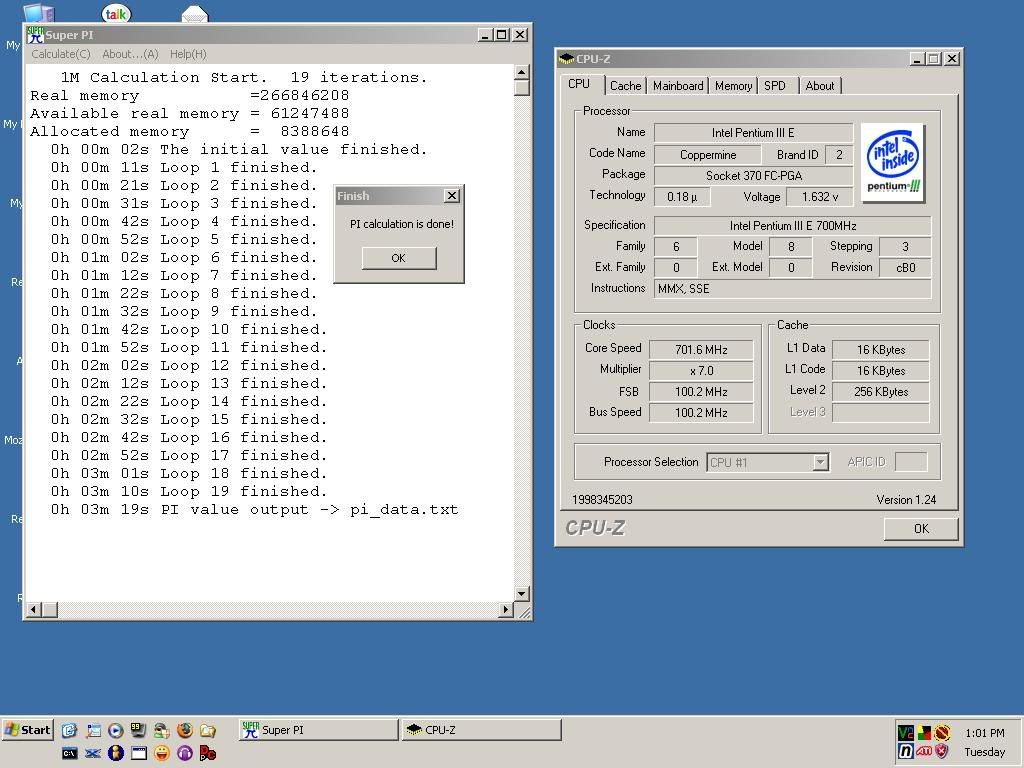Click the blue info figure quick launch icon
This screenshot has width=1024, height=768.
(116, 753)
